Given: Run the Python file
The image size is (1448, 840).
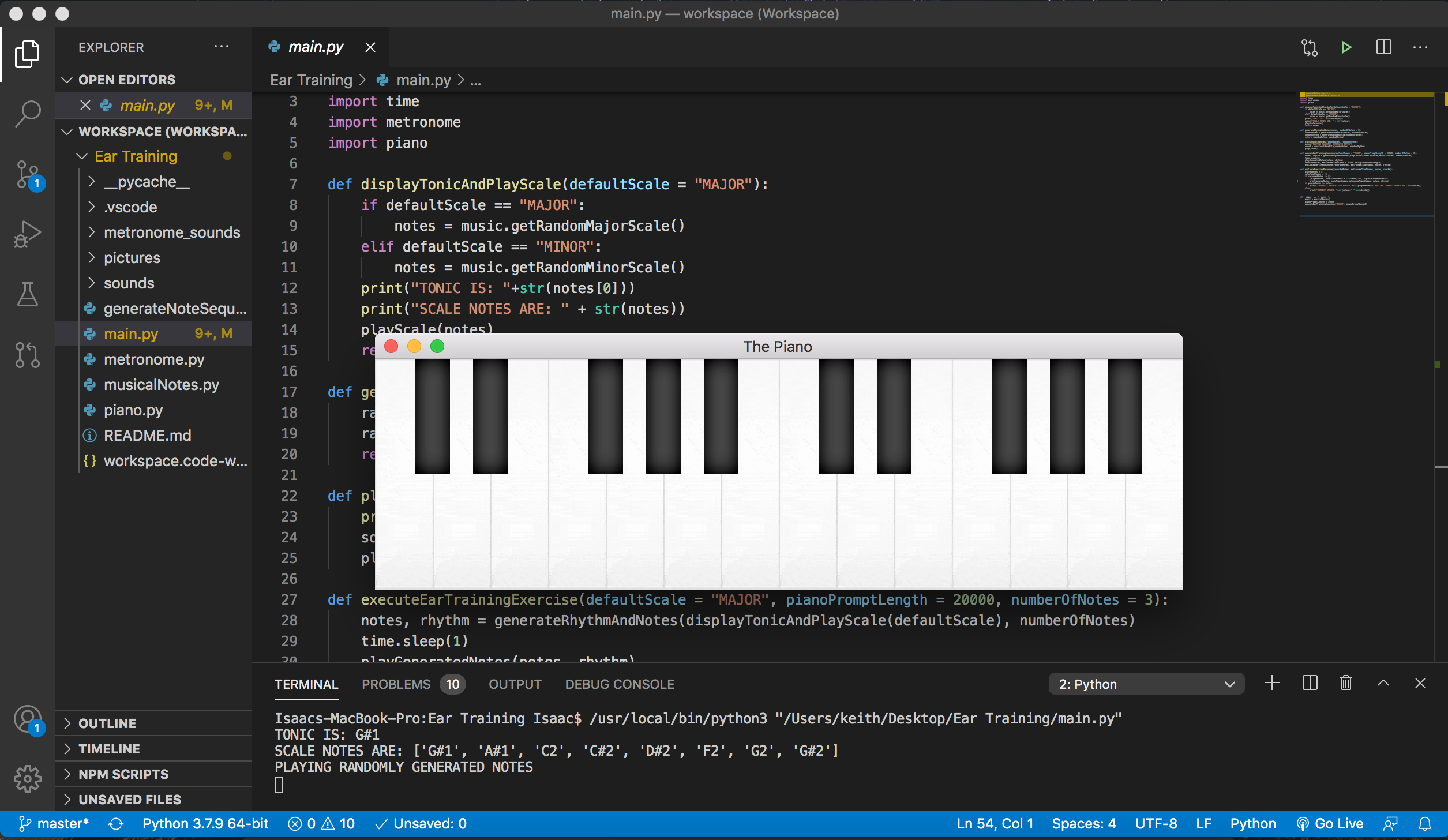Looking at the screenshot, I should coord(1345,47).
